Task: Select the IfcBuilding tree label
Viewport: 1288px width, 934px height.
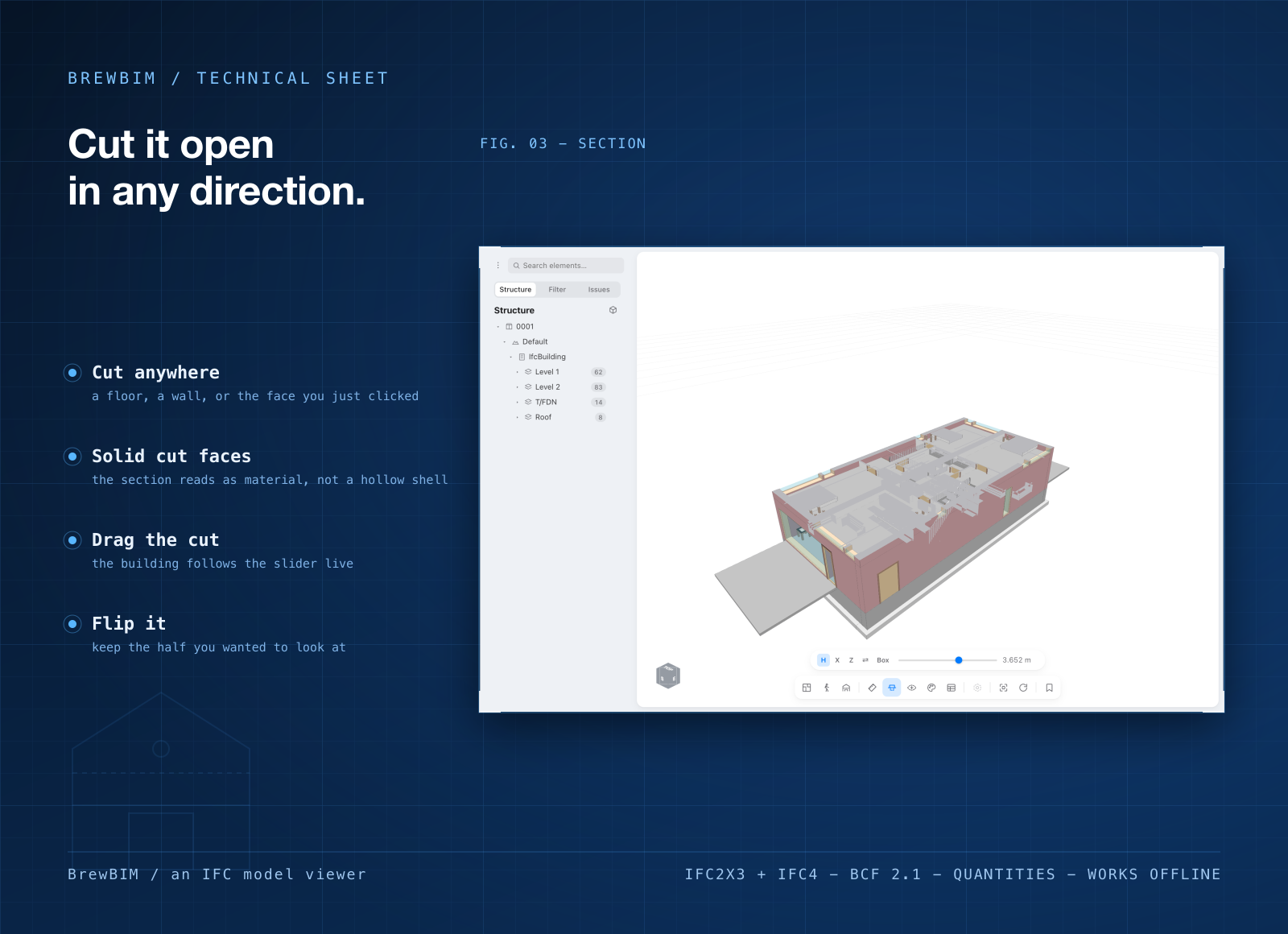Action: click(x=547, y=357)
